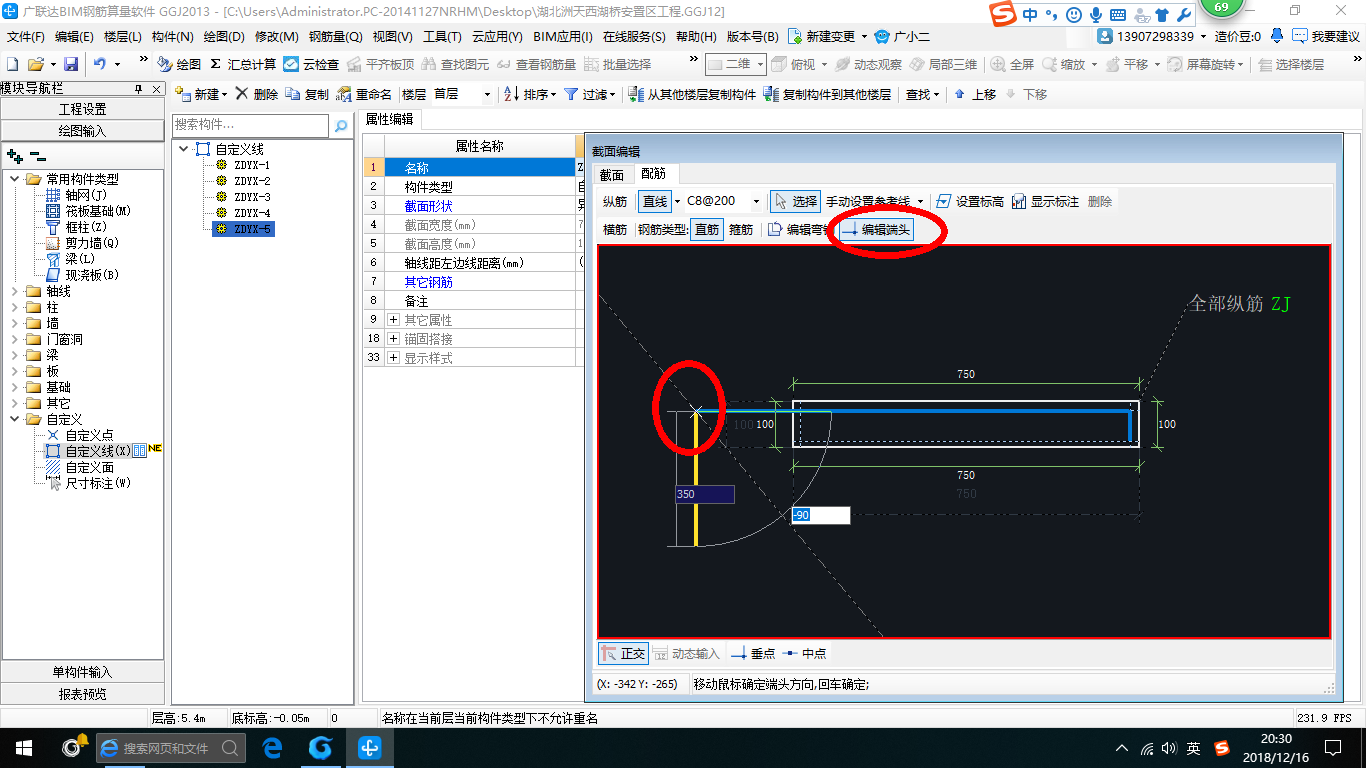The image size is (1366, 768).
Task: Switch to the 截面 tab
Action: pos(611,174)
